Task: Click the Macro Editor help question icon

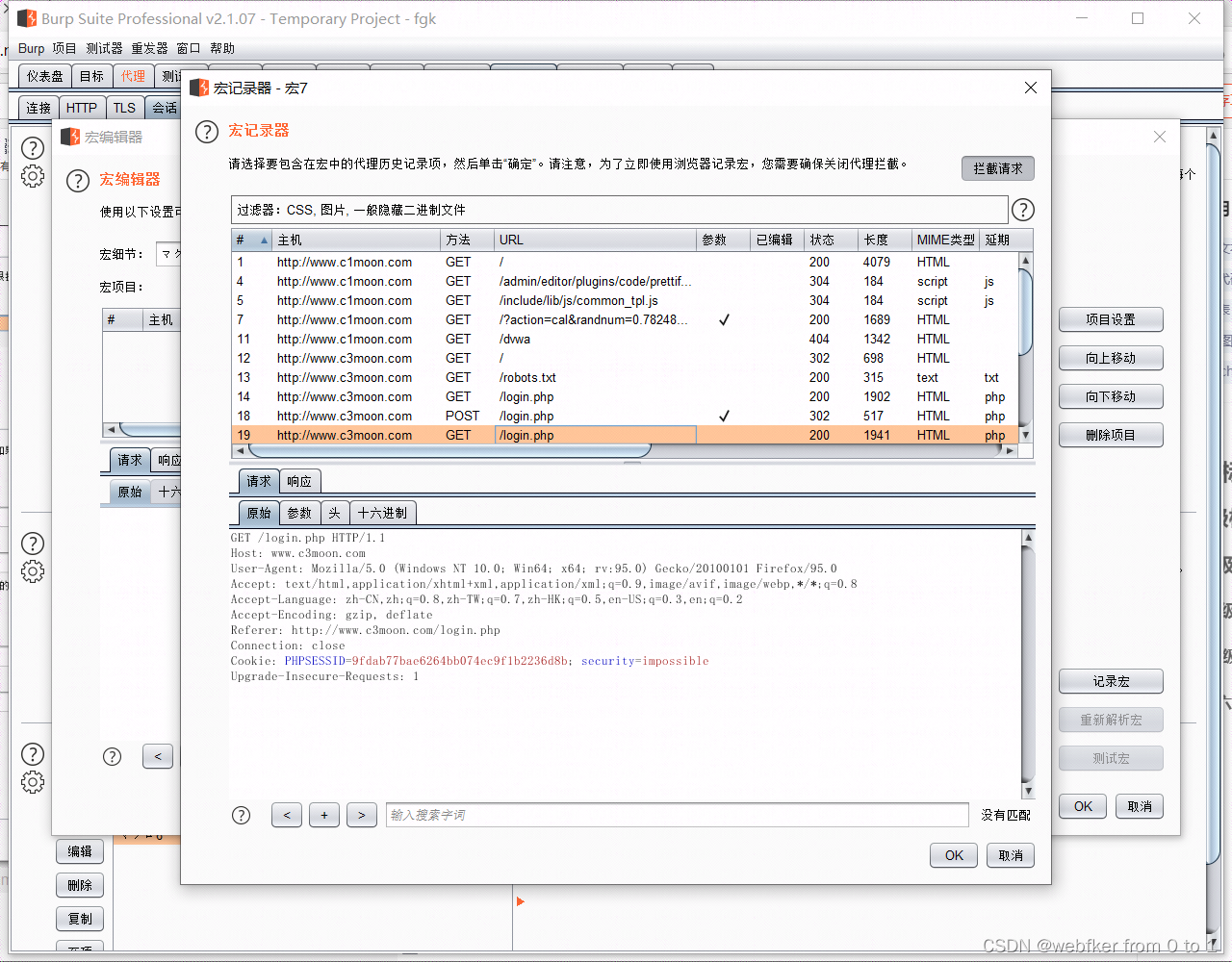Action: 78,181
